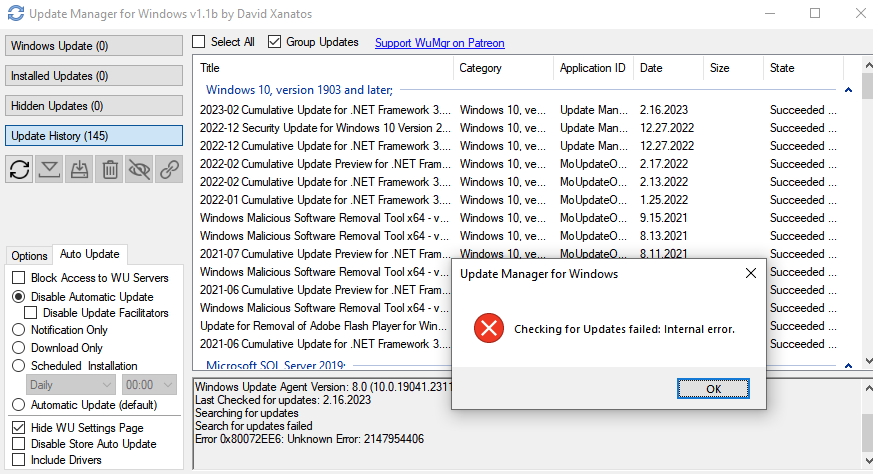Click the Windows 10, version 1903 and later group title
This screenshot has height=474, width=873.
coord(299,90)
